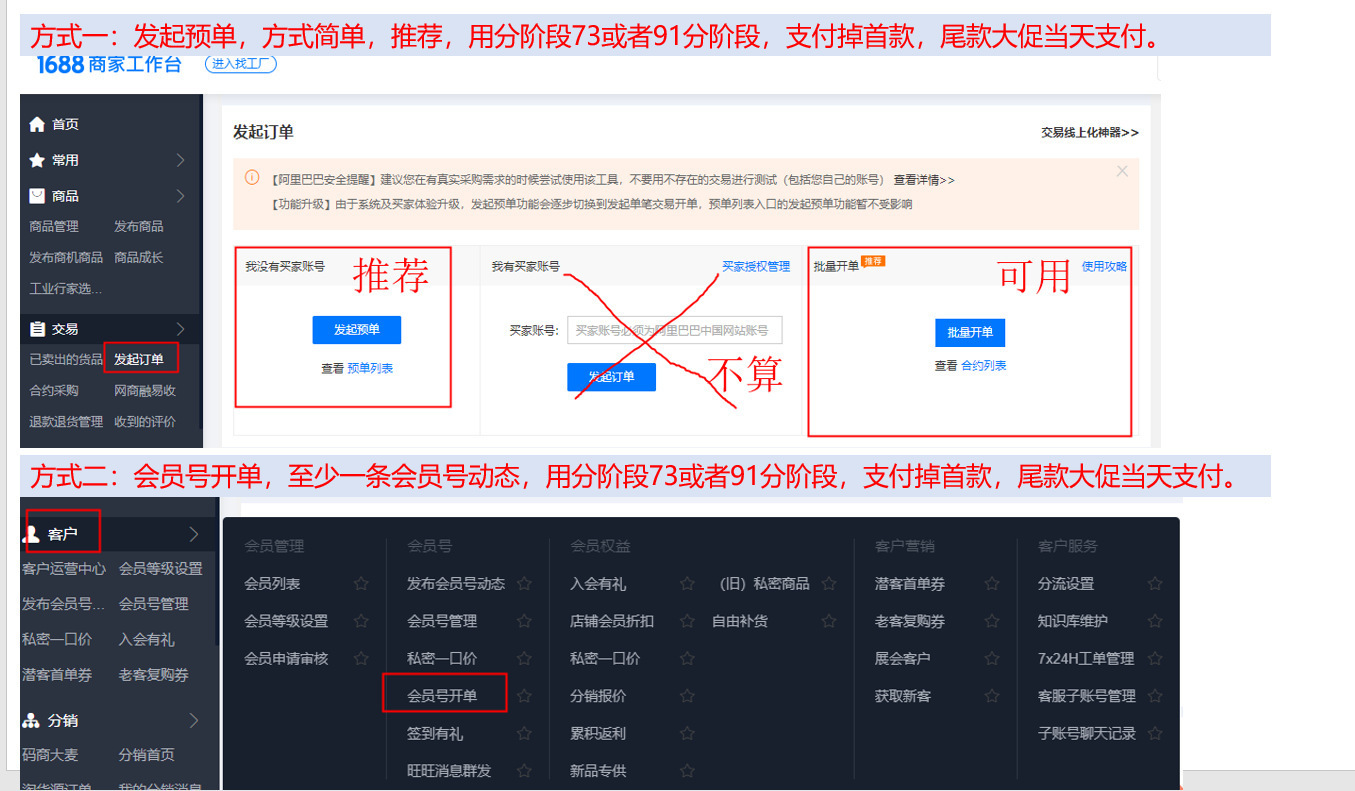1355x791 pixels.
Task: Expand the 常用 section chevron
Action: pos(181,160)
